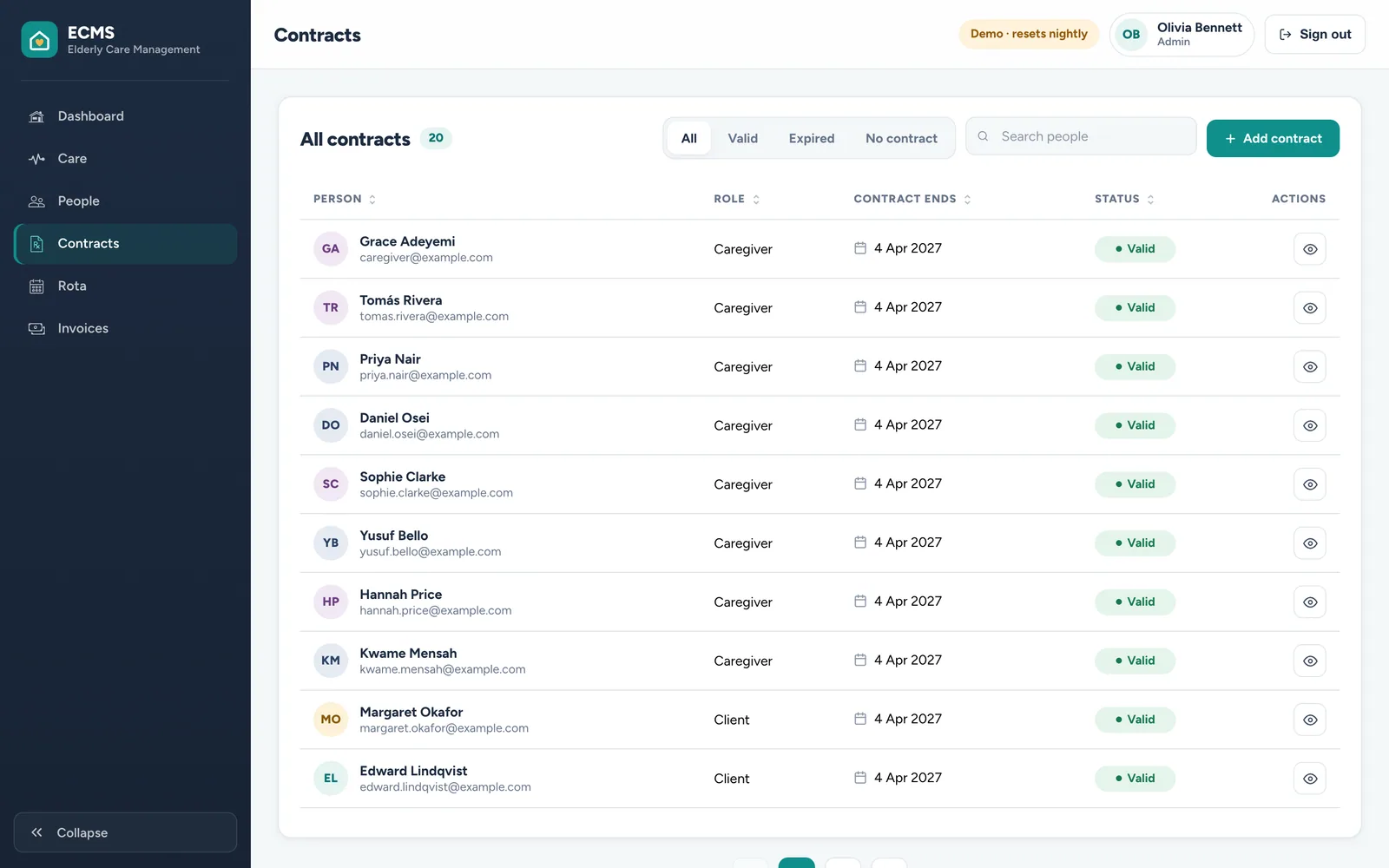Sort by Person column

click(x=345, y=199)
